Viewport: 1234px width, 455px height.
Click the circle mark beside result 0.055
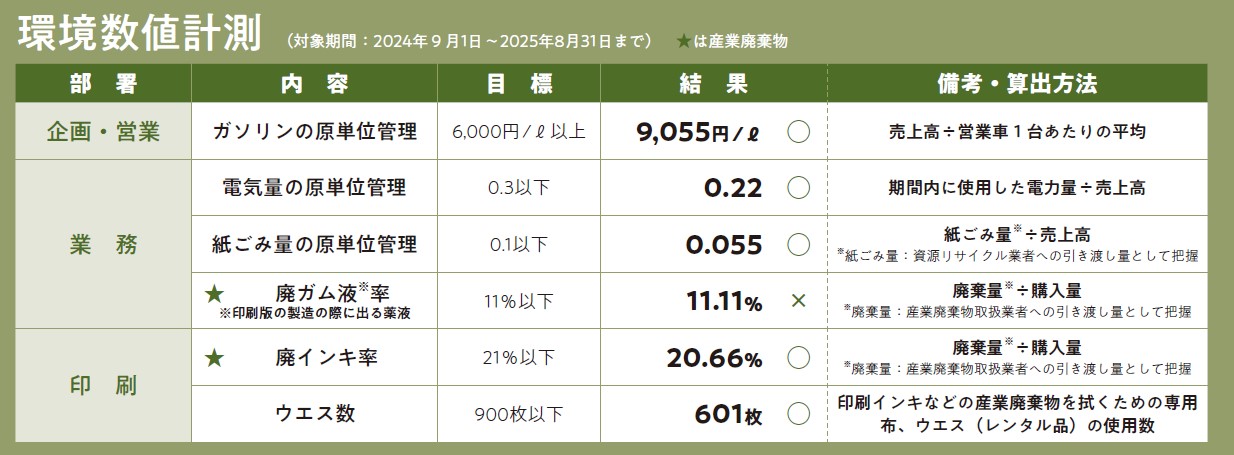tap(798, 244)
